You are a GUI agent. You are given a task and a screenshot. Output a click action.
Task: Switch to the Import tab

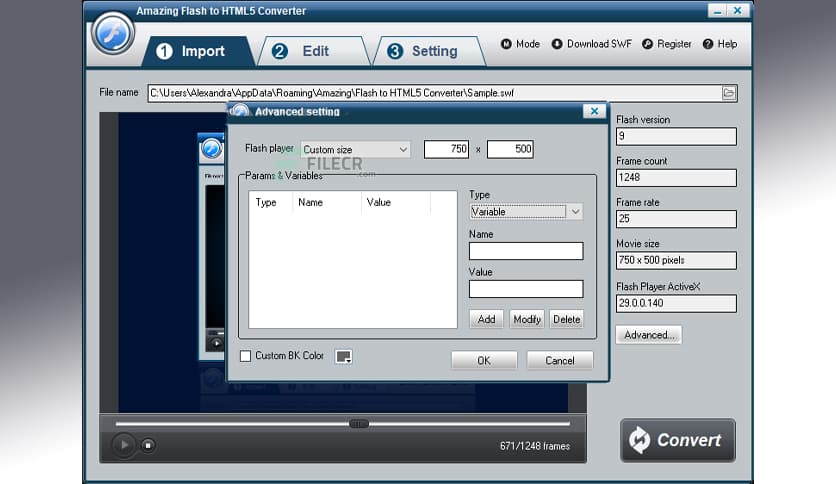[x=197, y=51]
